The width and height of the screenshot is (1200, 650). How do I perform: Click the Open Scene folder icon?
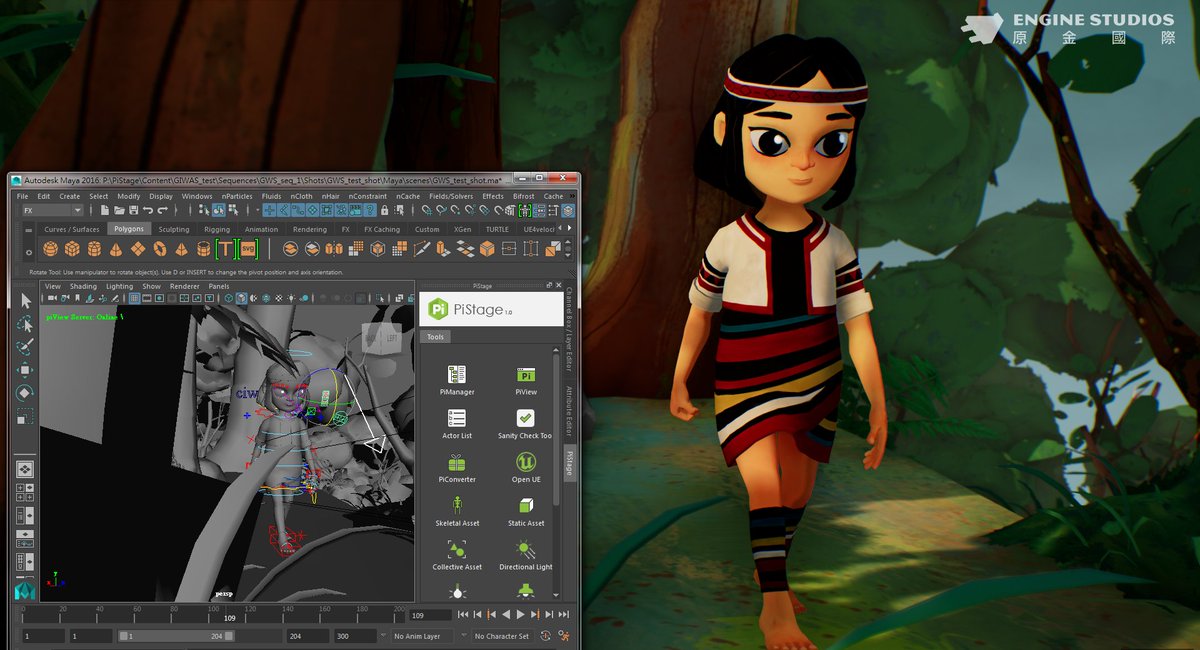point(119,211)
